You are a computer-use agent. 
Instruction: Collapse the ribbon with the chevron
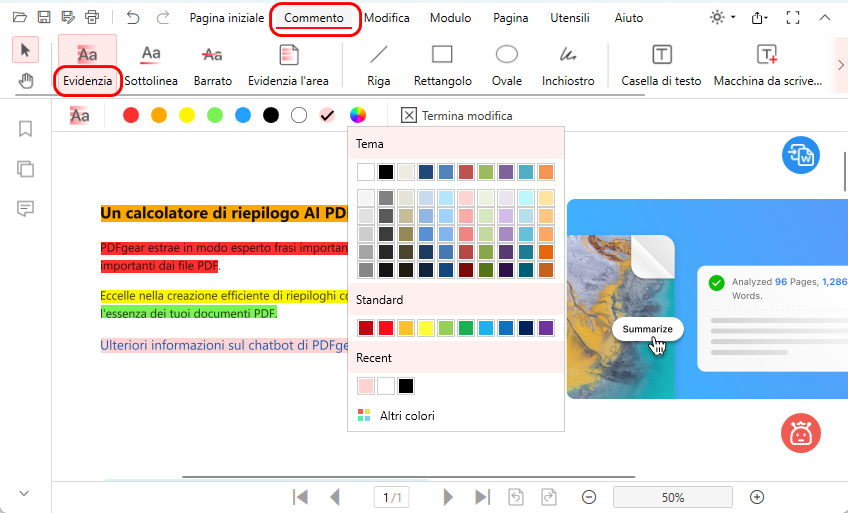pos(825,17)
